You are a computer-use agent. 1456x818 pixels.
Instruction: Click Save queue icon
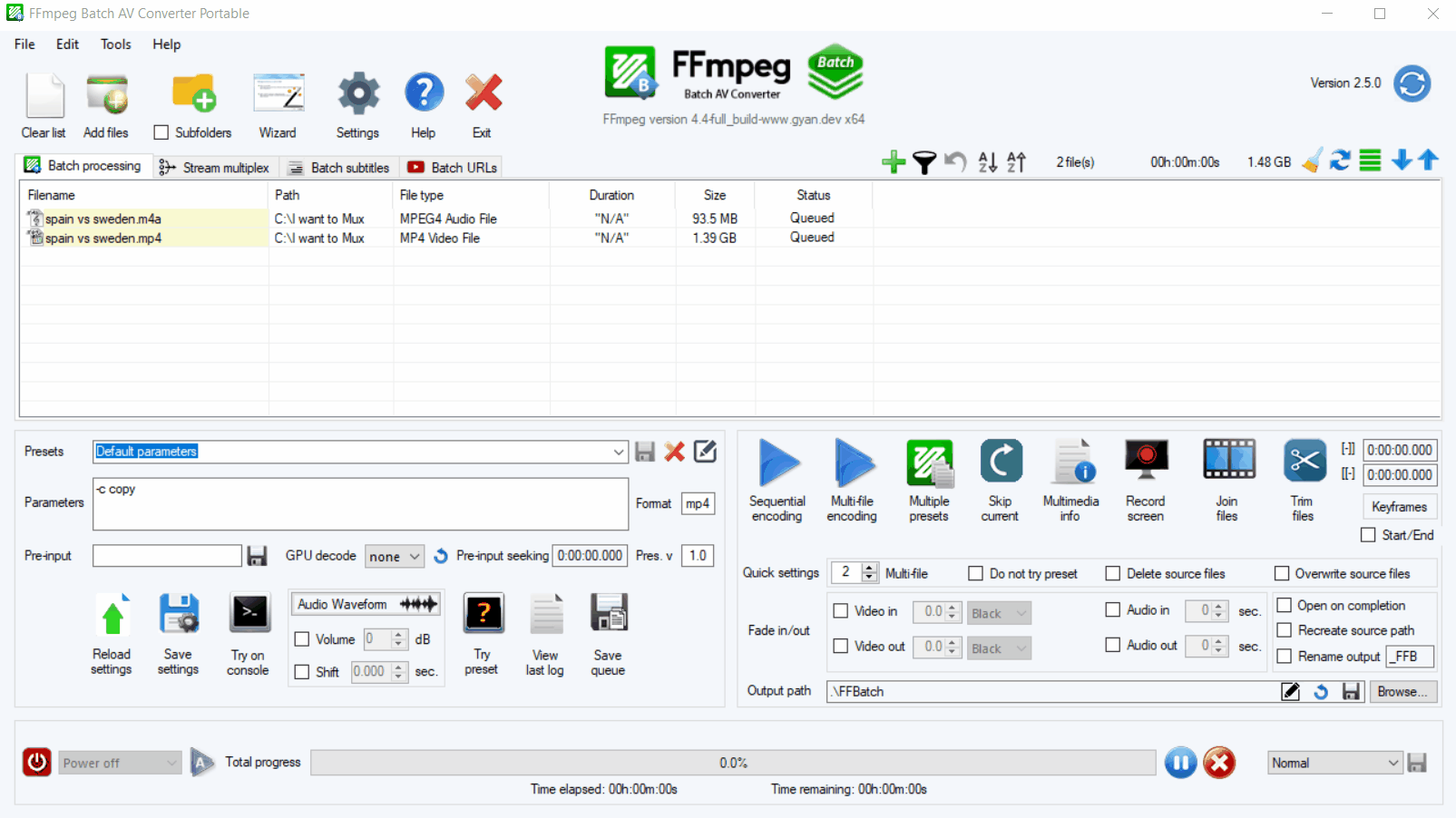click(610, 614)
